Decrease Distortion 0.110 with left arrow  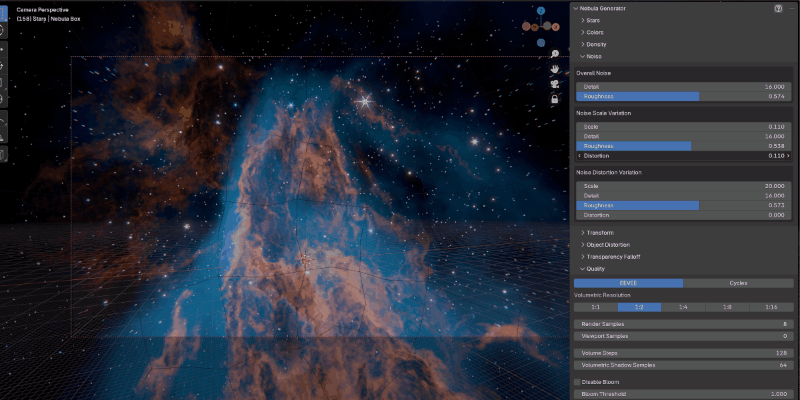click(x=579, y=156)
